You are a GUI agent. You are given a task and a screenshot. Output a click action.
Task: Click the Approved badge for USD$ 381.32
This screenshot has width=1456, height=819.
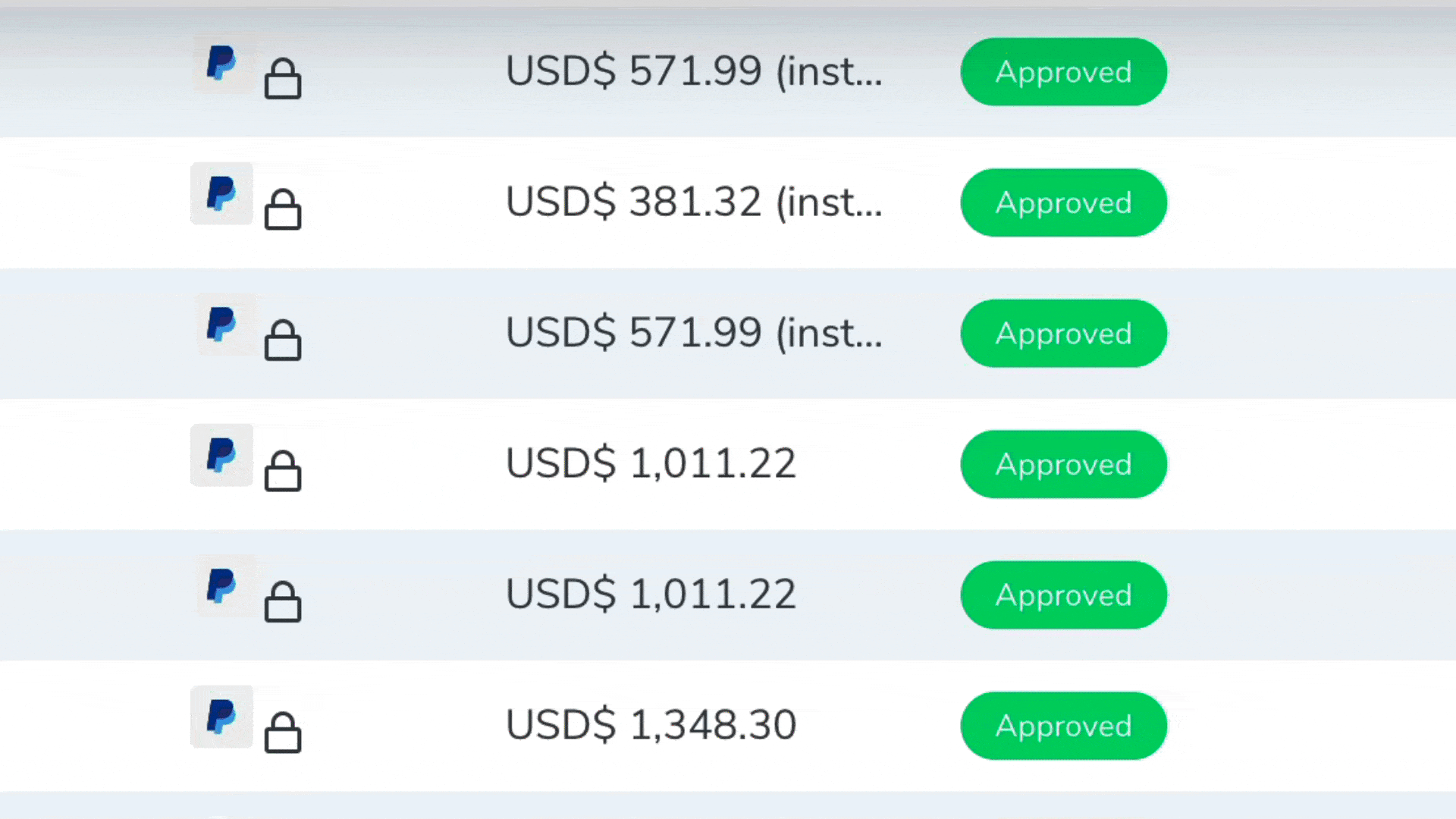[x=1063, y=202]
